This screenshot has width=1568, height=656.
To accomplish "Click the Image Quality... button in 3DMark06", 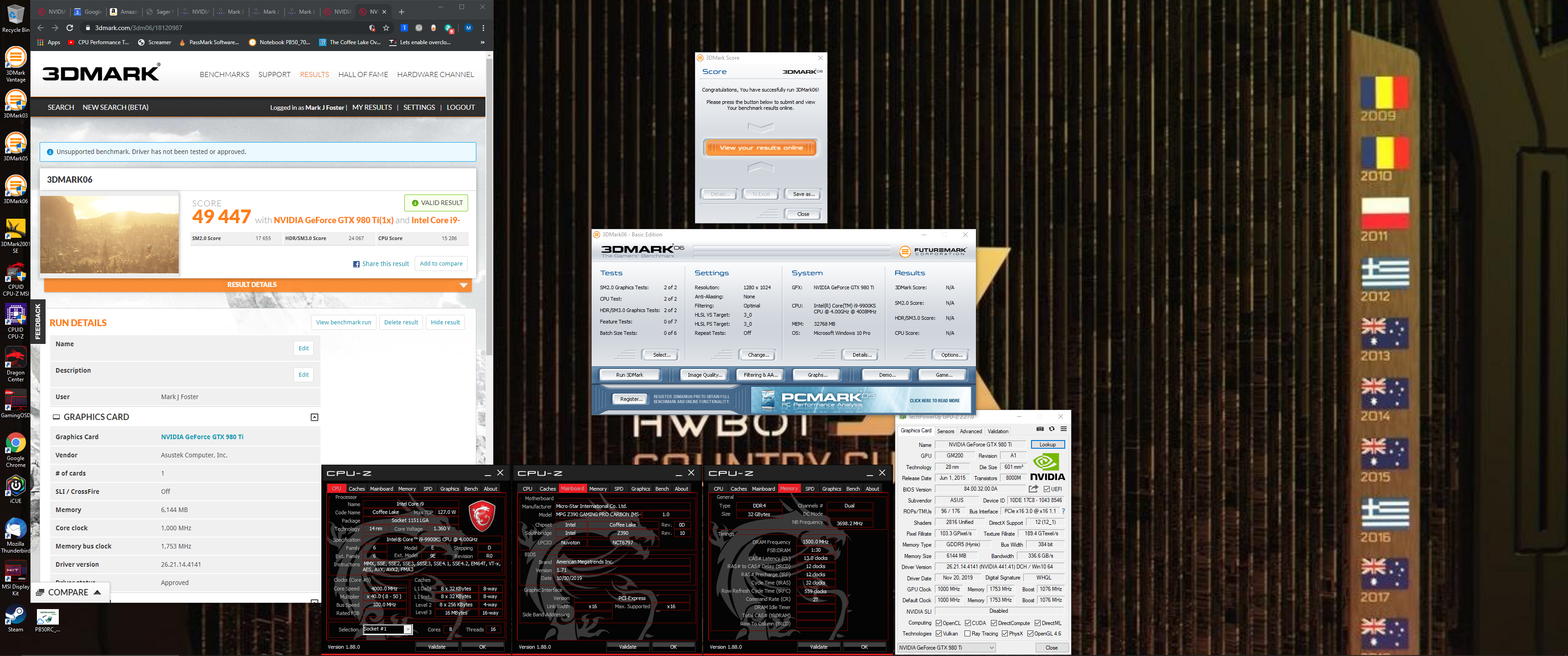I will click(705, 375).
